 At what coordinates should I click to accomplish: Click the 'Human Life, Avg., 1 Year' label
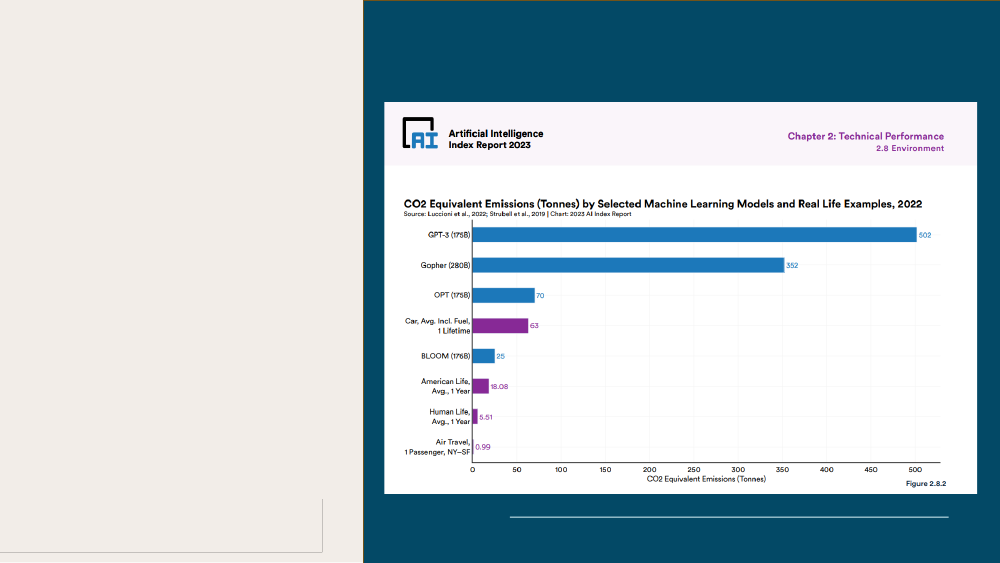click(450, 417)
